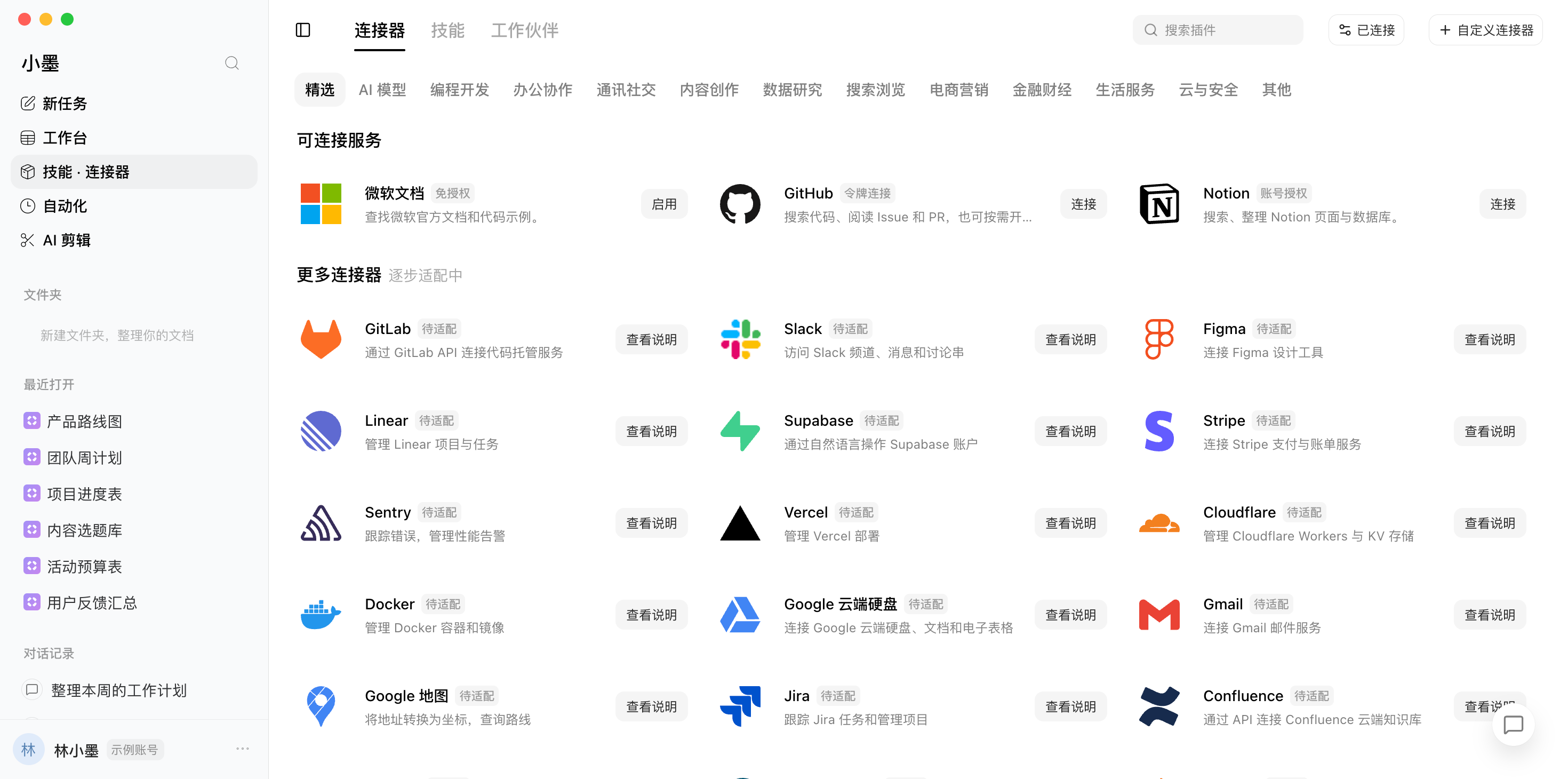Click the Jira logo icon
Screen dimensions: 1568x779
click(x=740, y=706)
